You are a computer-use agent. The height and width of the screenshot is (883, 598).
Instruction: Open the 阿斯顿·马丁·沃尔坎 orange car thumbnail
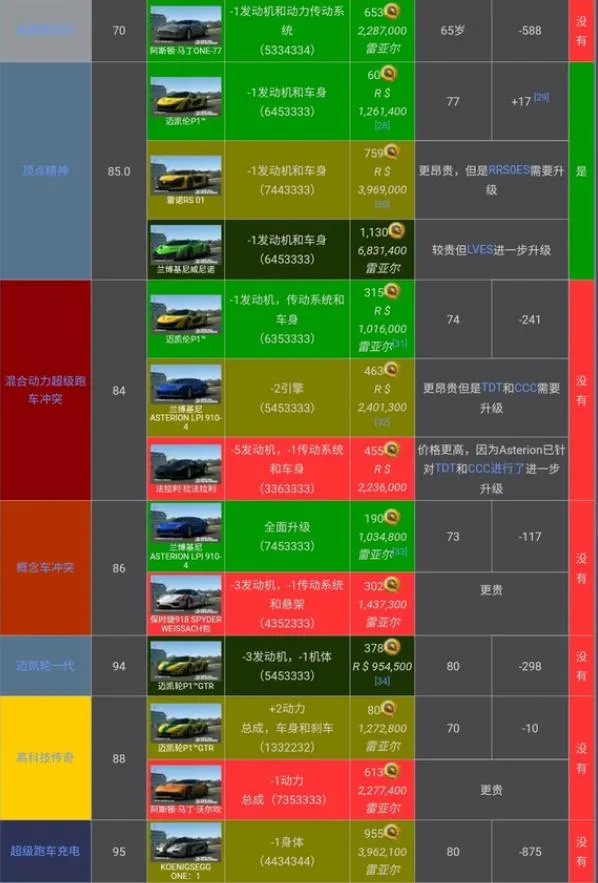coord(186,784)
